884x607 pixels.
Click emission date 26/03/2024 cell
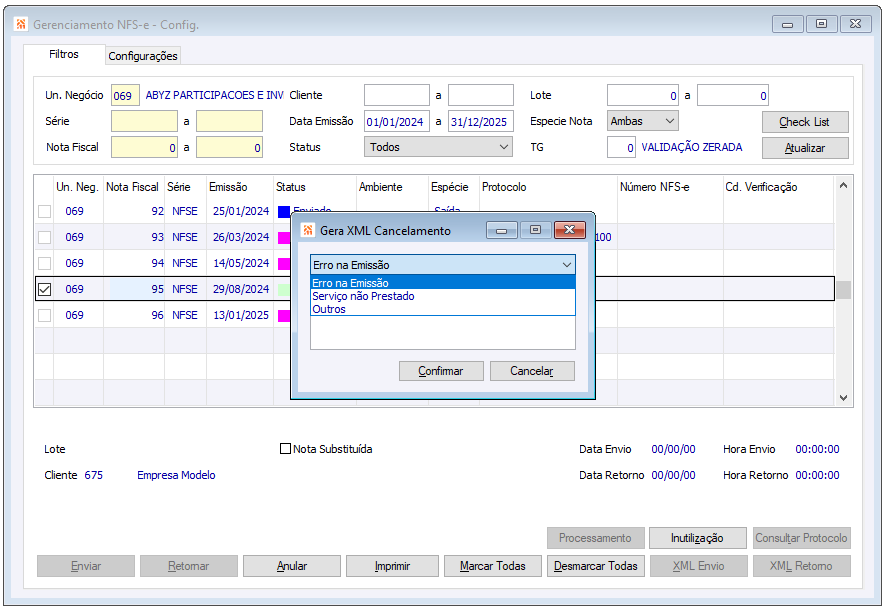click(241, 237)
